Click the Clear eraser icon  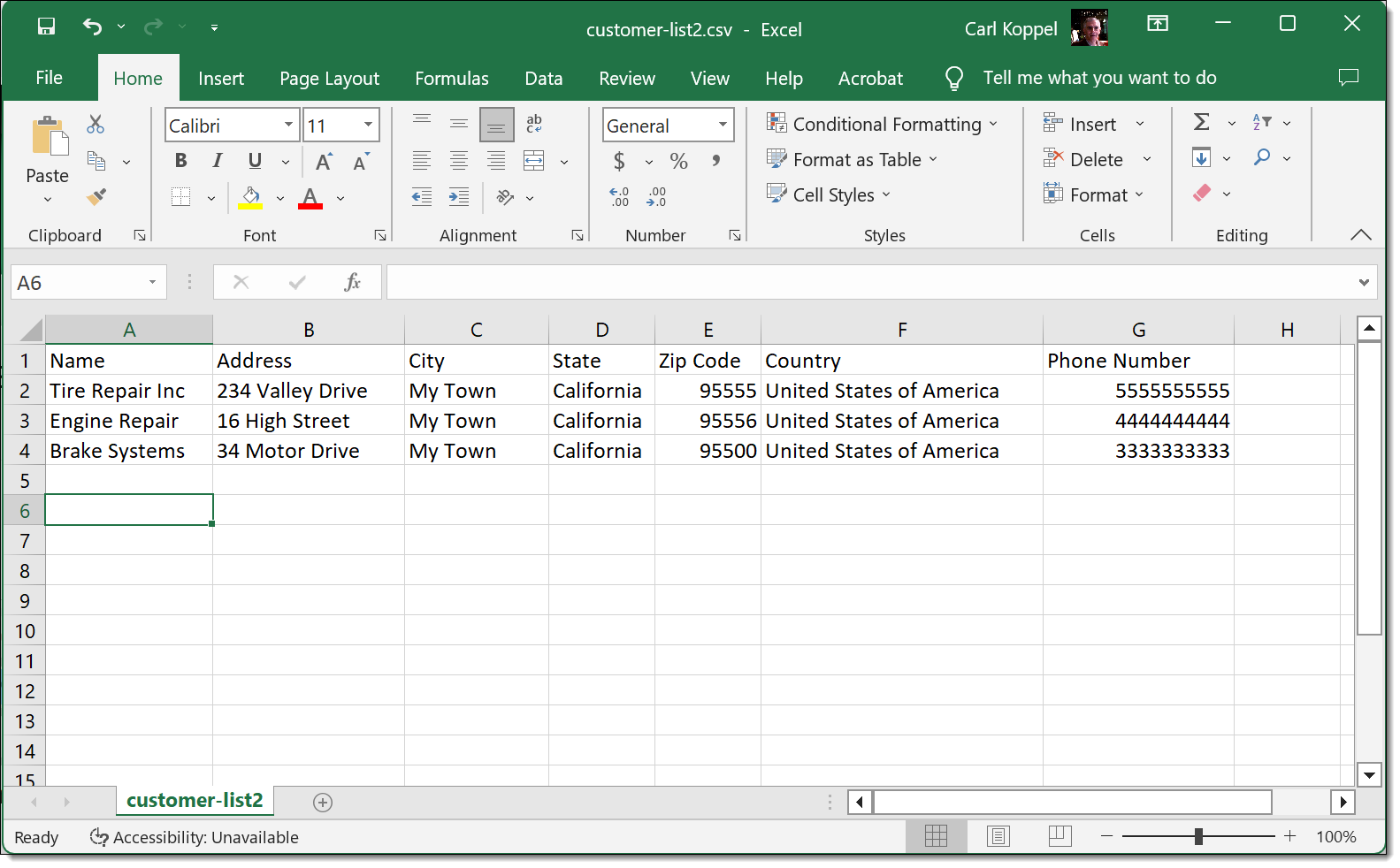(1201, 193)
